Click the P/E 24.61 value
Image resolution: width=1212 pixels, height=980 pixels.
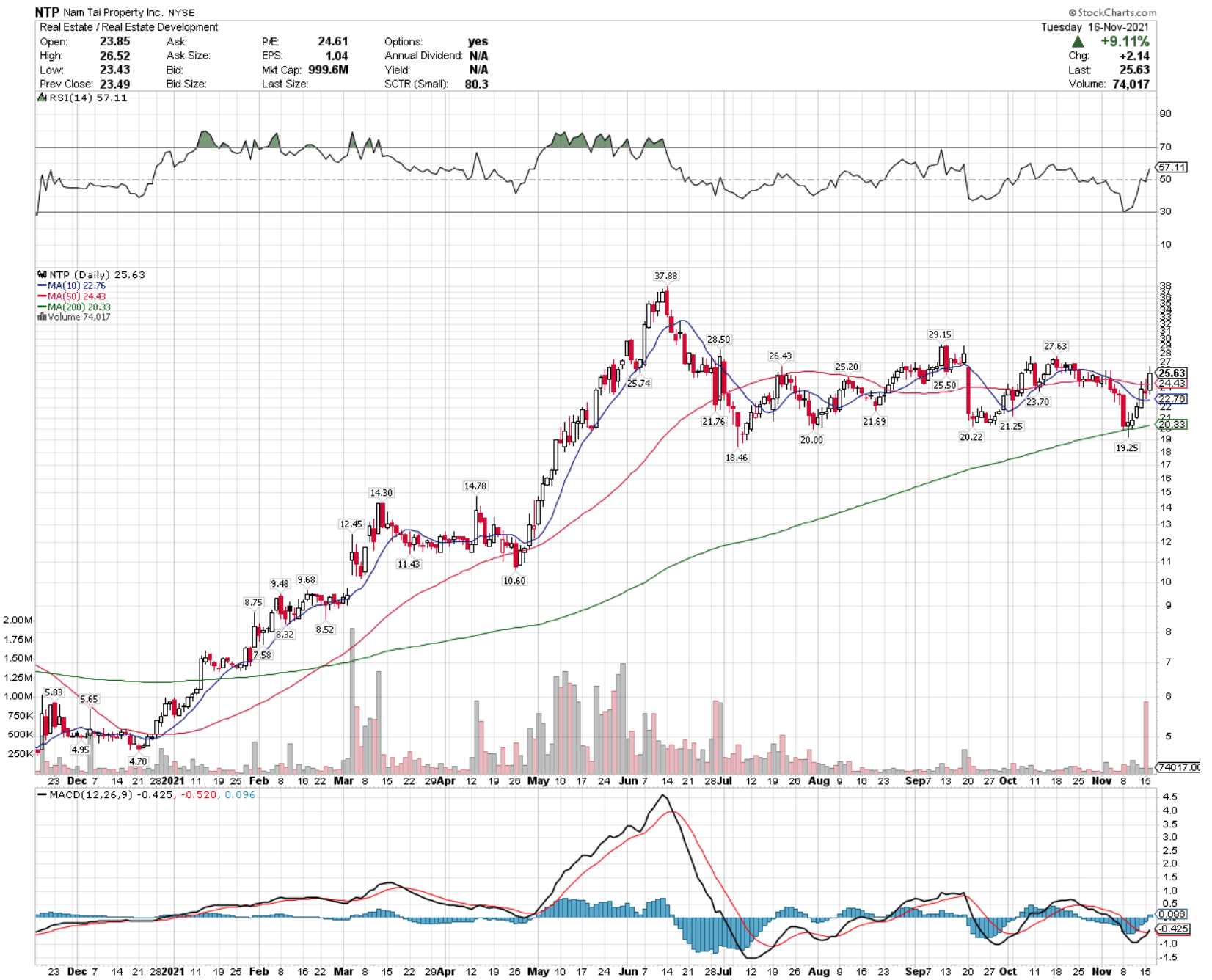[x=333, y=42]
